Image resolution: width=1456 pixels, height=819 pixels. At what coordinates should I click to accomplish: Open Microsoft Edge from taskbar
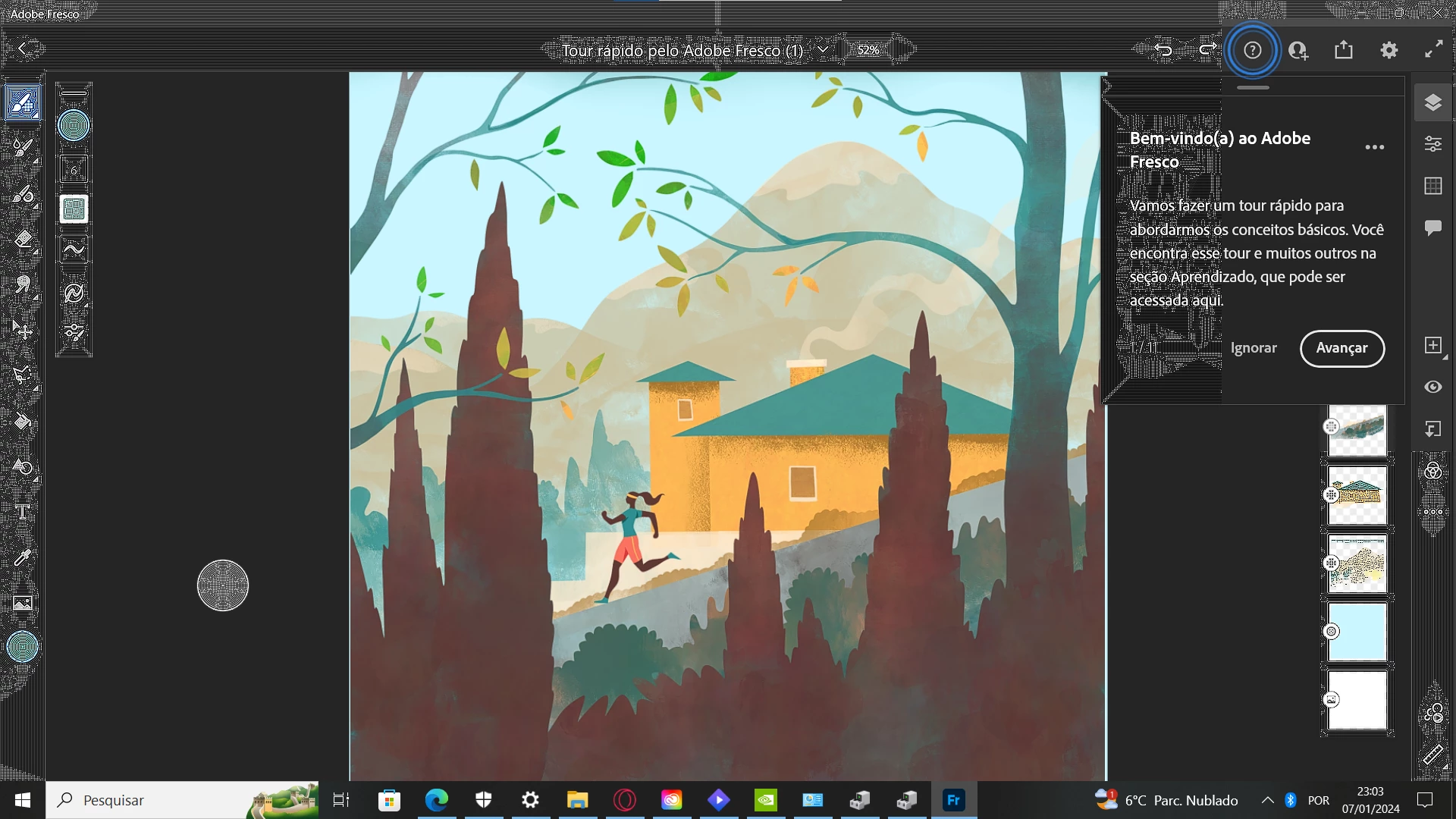(x=436, y=800)
